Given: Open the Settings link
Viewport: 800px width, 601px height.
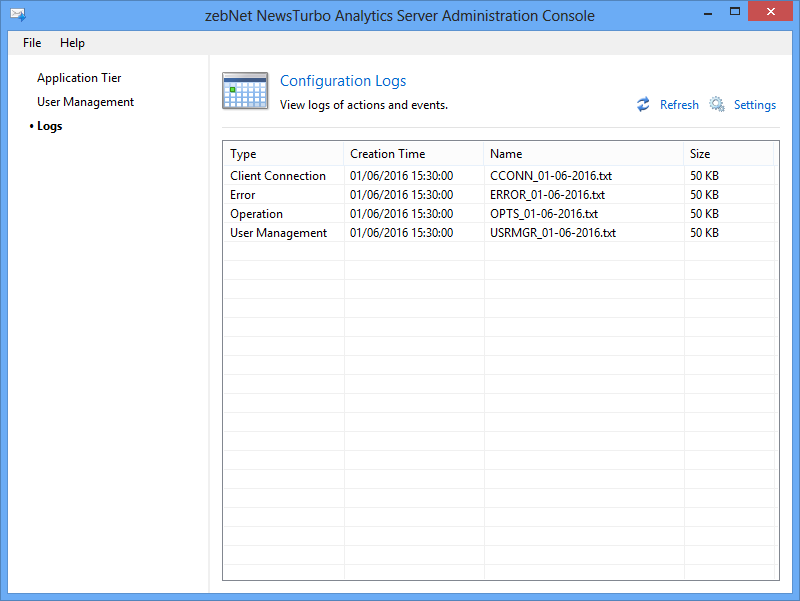Looking at the screenshot, I should click(x=755, y=105).
